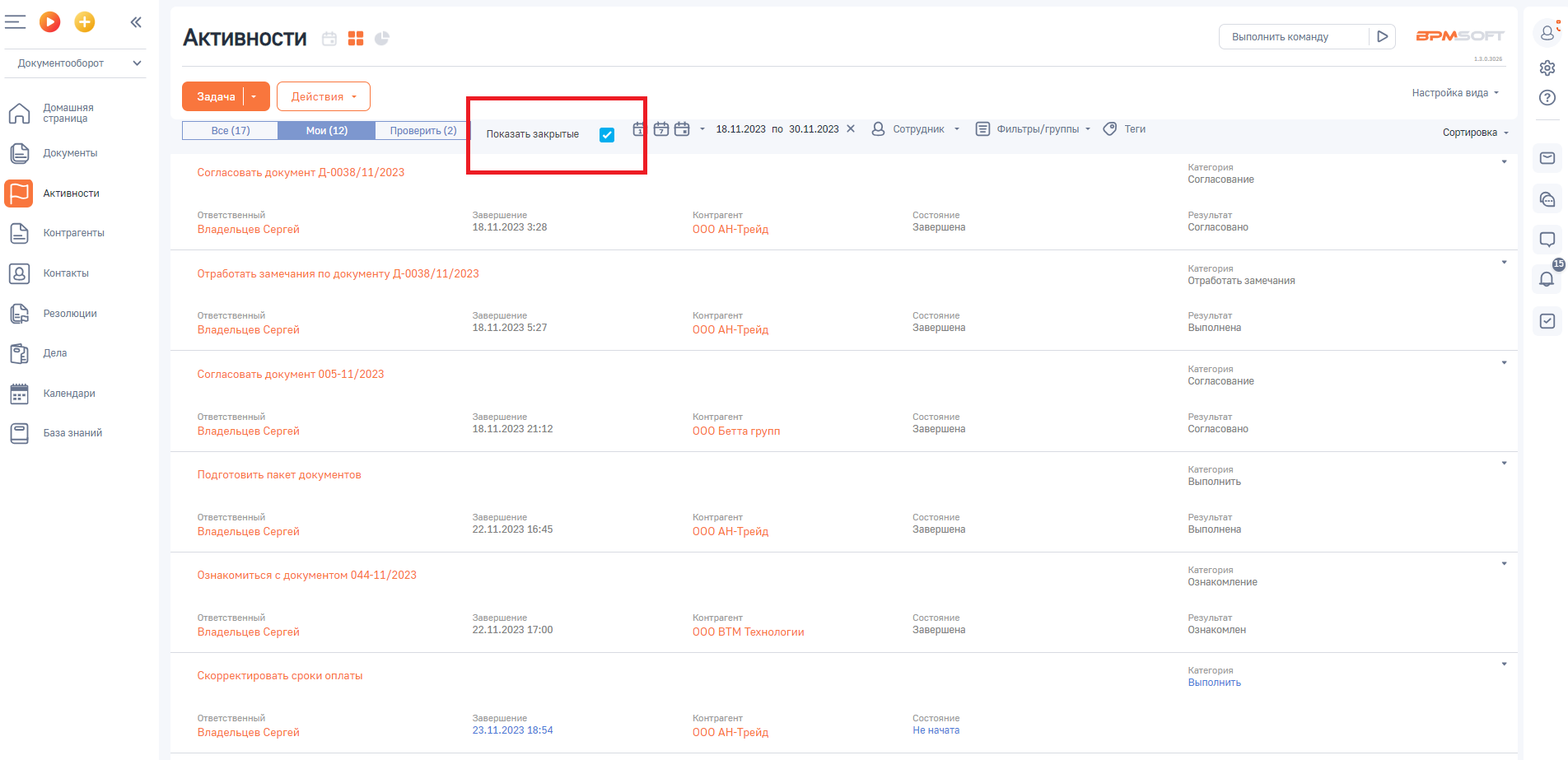Open Согласовать документ 005-11/2023 link

pos(291,375)
